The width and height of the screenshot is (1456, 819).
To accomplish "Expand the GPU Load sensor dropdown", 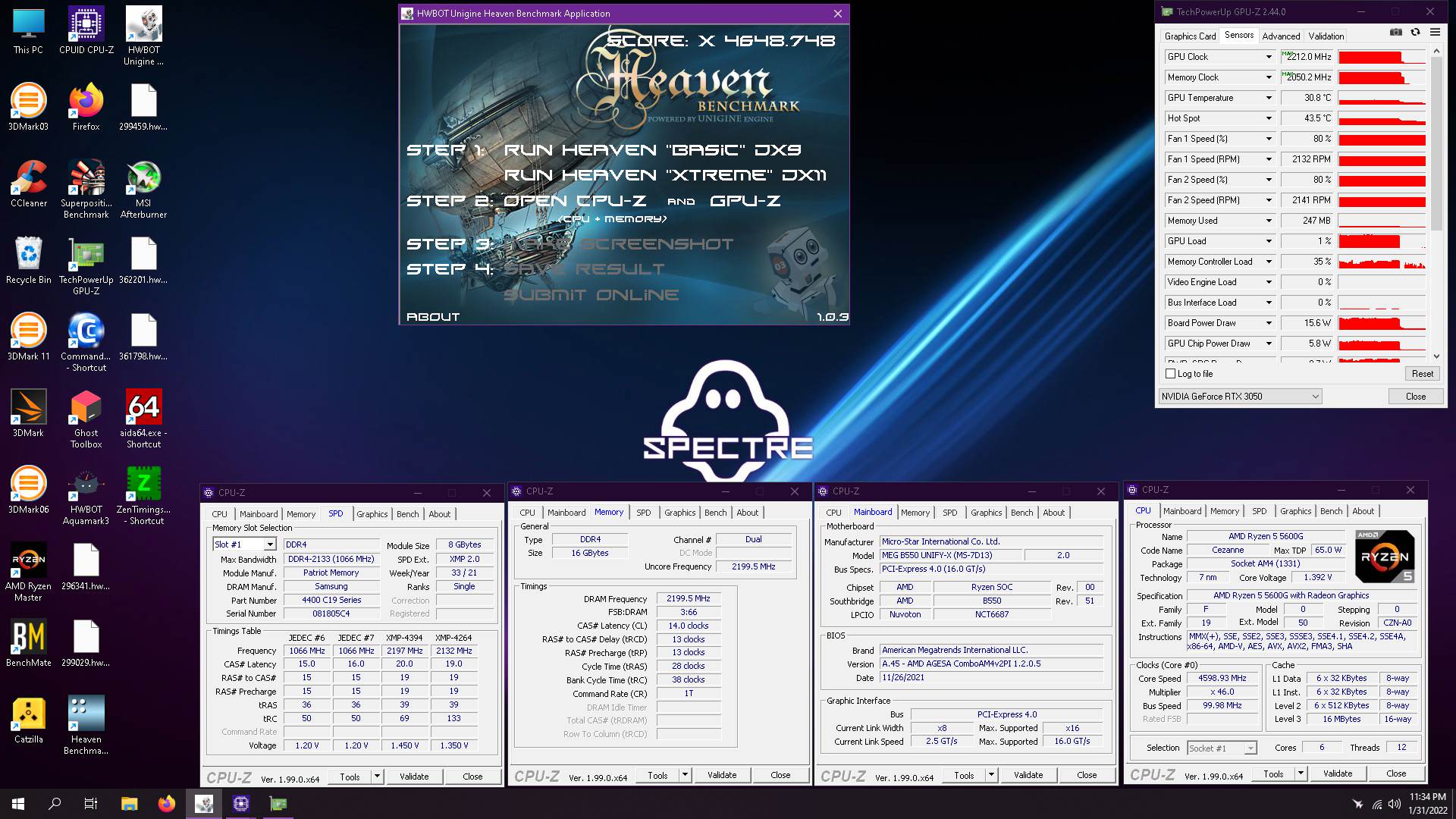I will (1268, 241).
